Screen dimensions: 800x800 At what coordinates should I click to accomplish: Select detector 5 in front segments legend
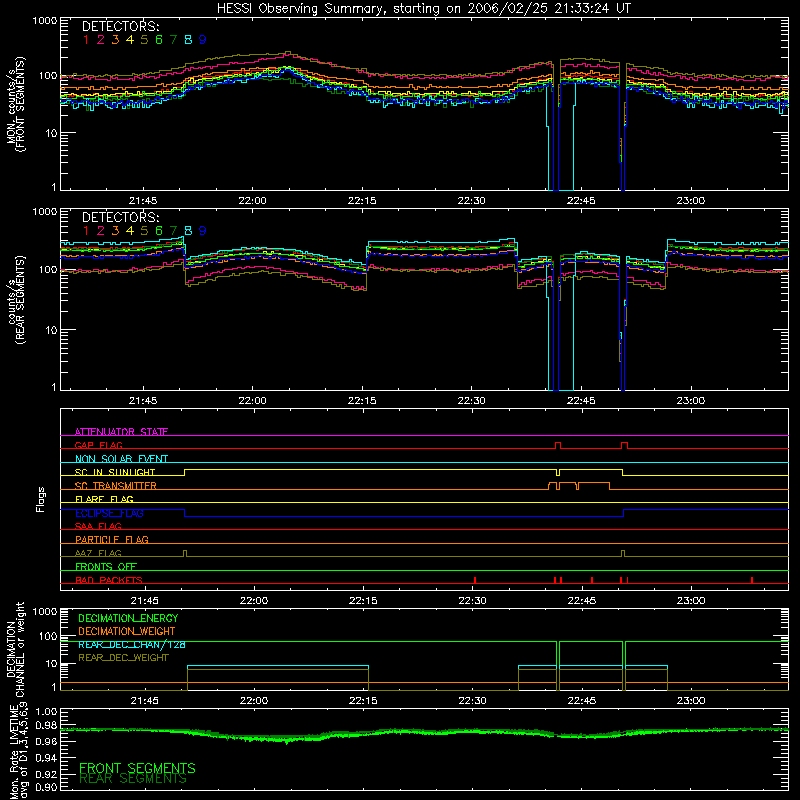pyautogui.click(x=144, y=40)
